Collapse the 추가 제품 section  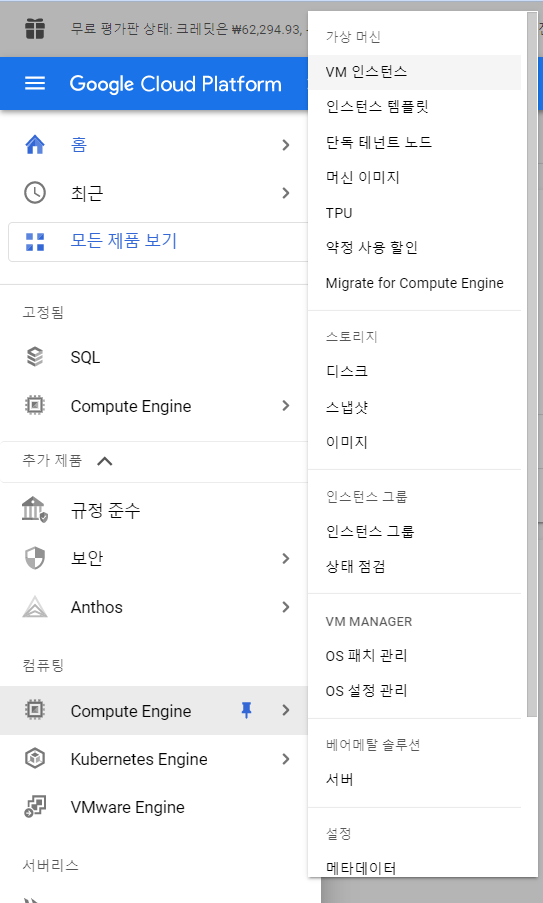pos(105,461)
